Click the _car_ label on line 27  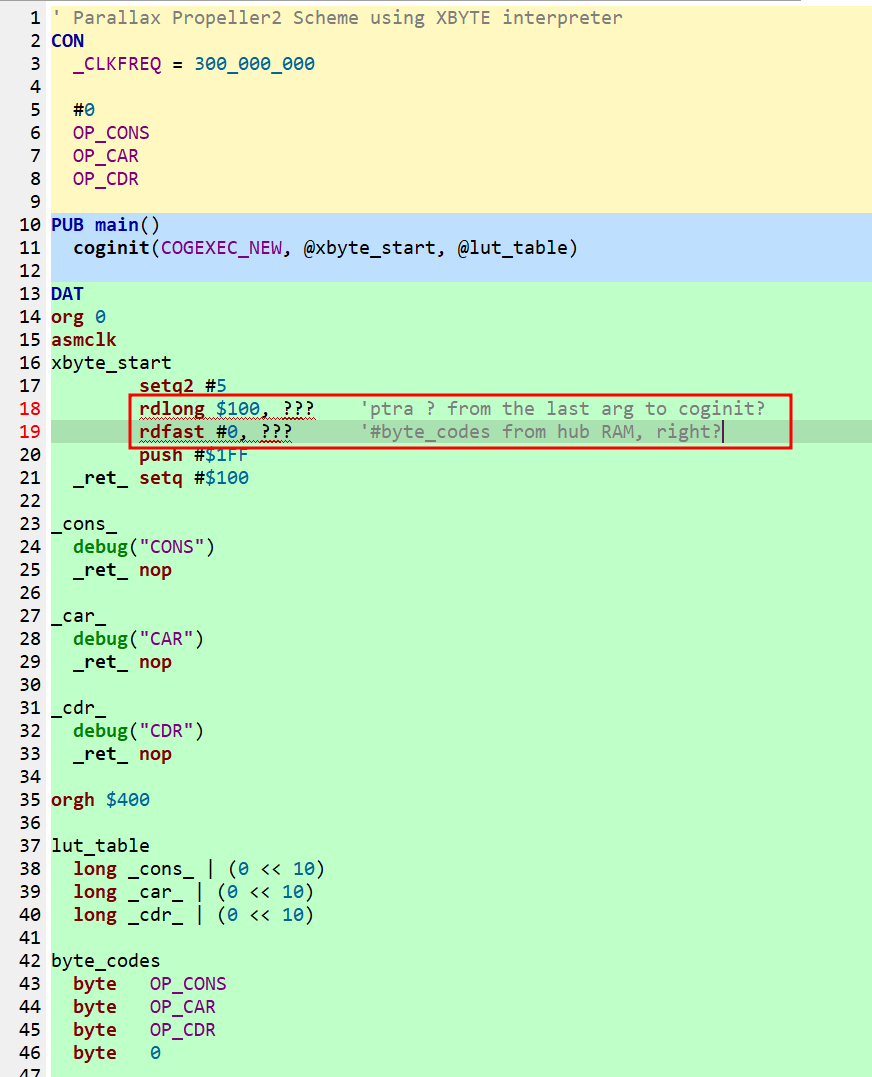(78, 617)
